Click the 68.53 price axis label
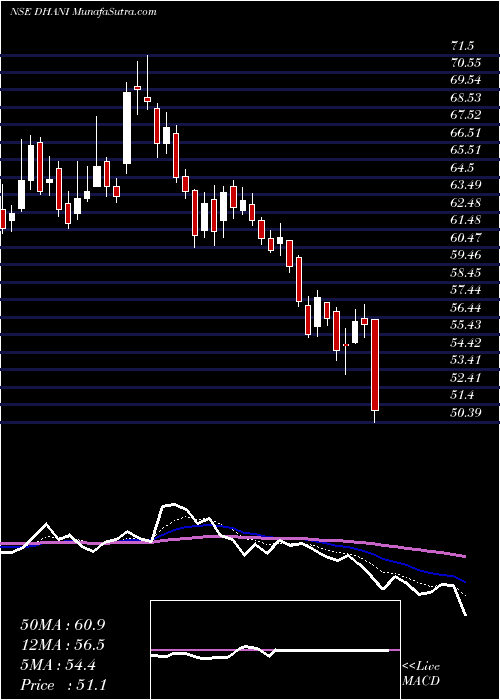Viewport: 500px width, 700px height. [x=466, y=98]
